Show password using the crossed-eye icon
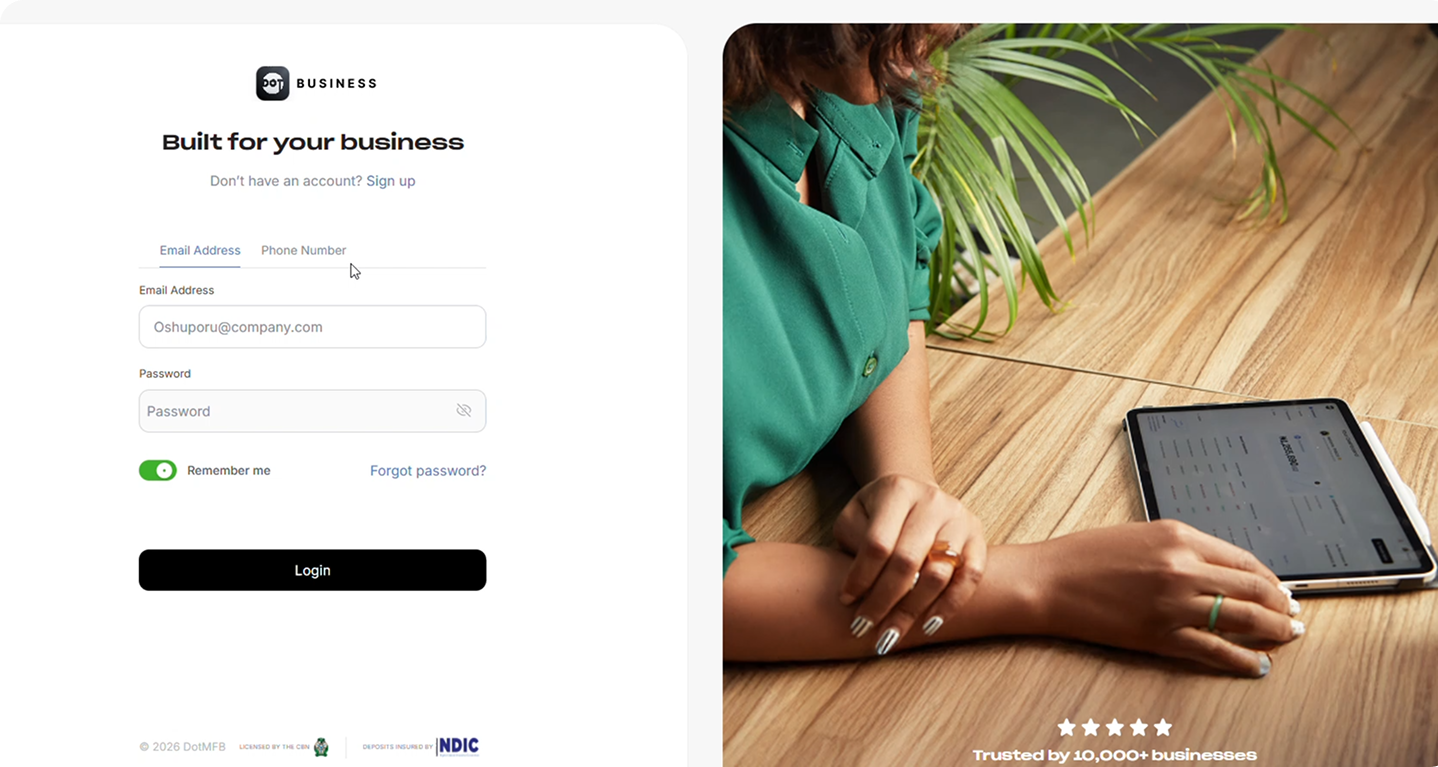Screen dimensions: 1438x767 464,411
